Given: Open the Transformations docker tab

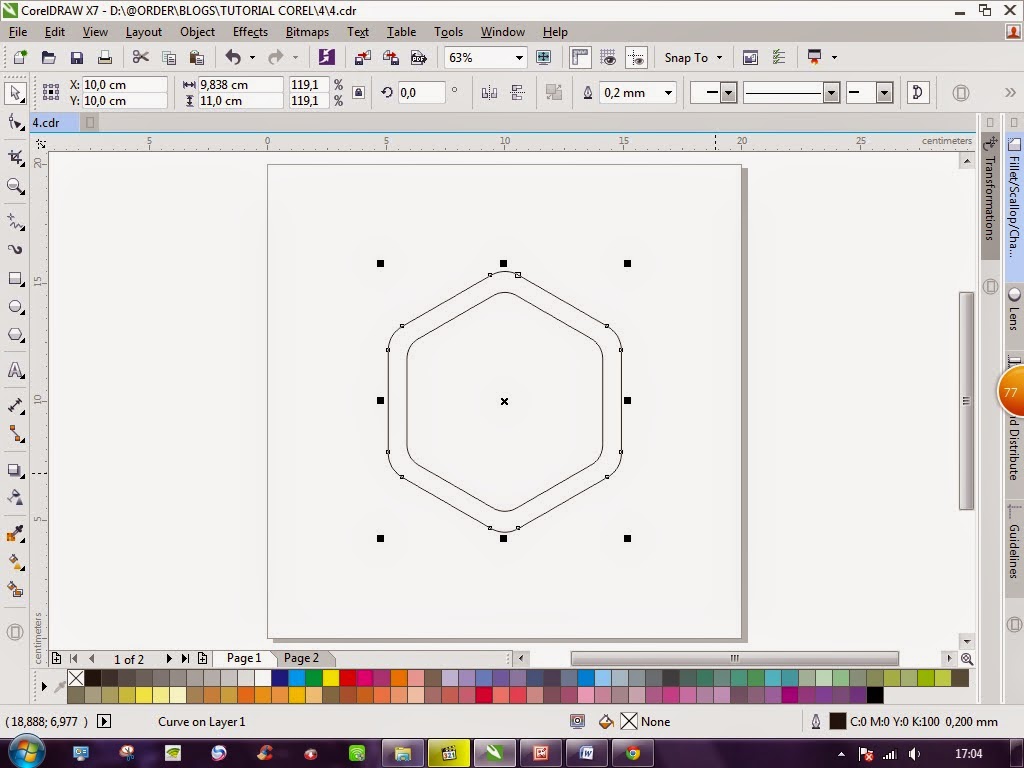Looking at the screenshot, I should (x=990, y=196).
